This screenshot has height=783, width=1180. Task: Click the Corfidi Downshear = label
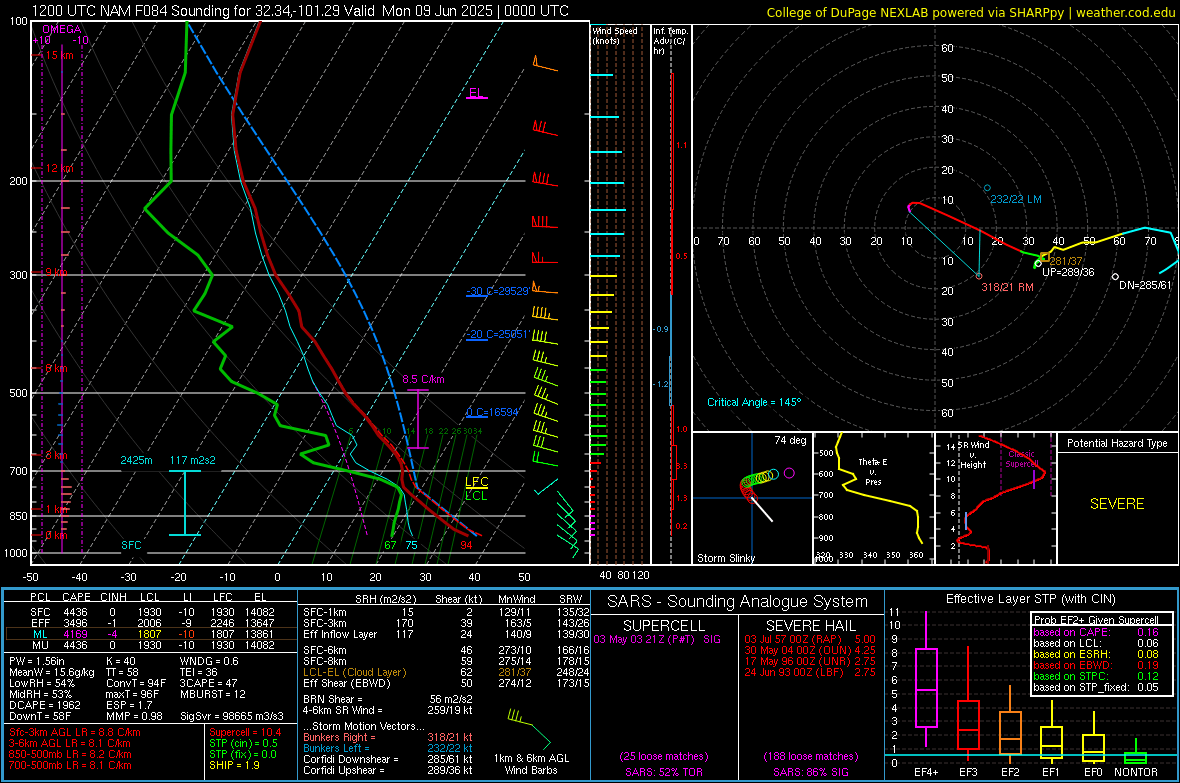(347, 759)
